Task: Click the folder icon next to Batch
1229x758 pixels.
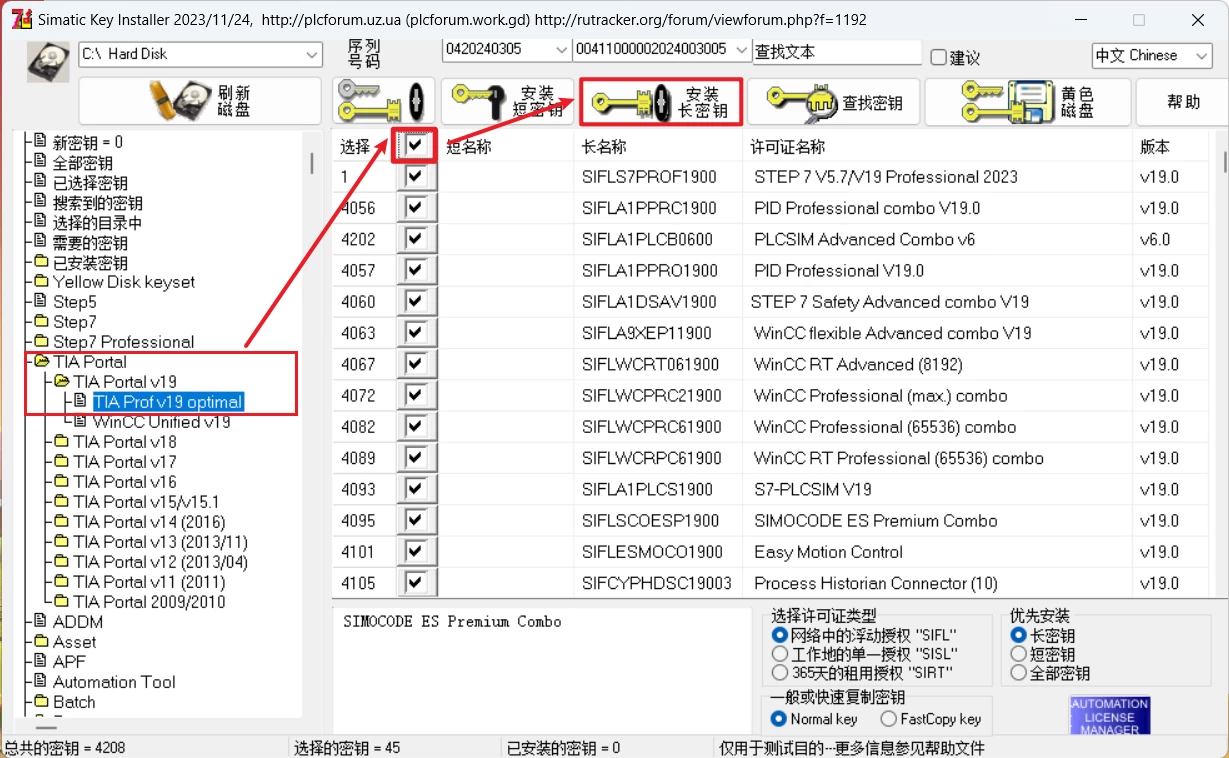Action: (40, 702)
